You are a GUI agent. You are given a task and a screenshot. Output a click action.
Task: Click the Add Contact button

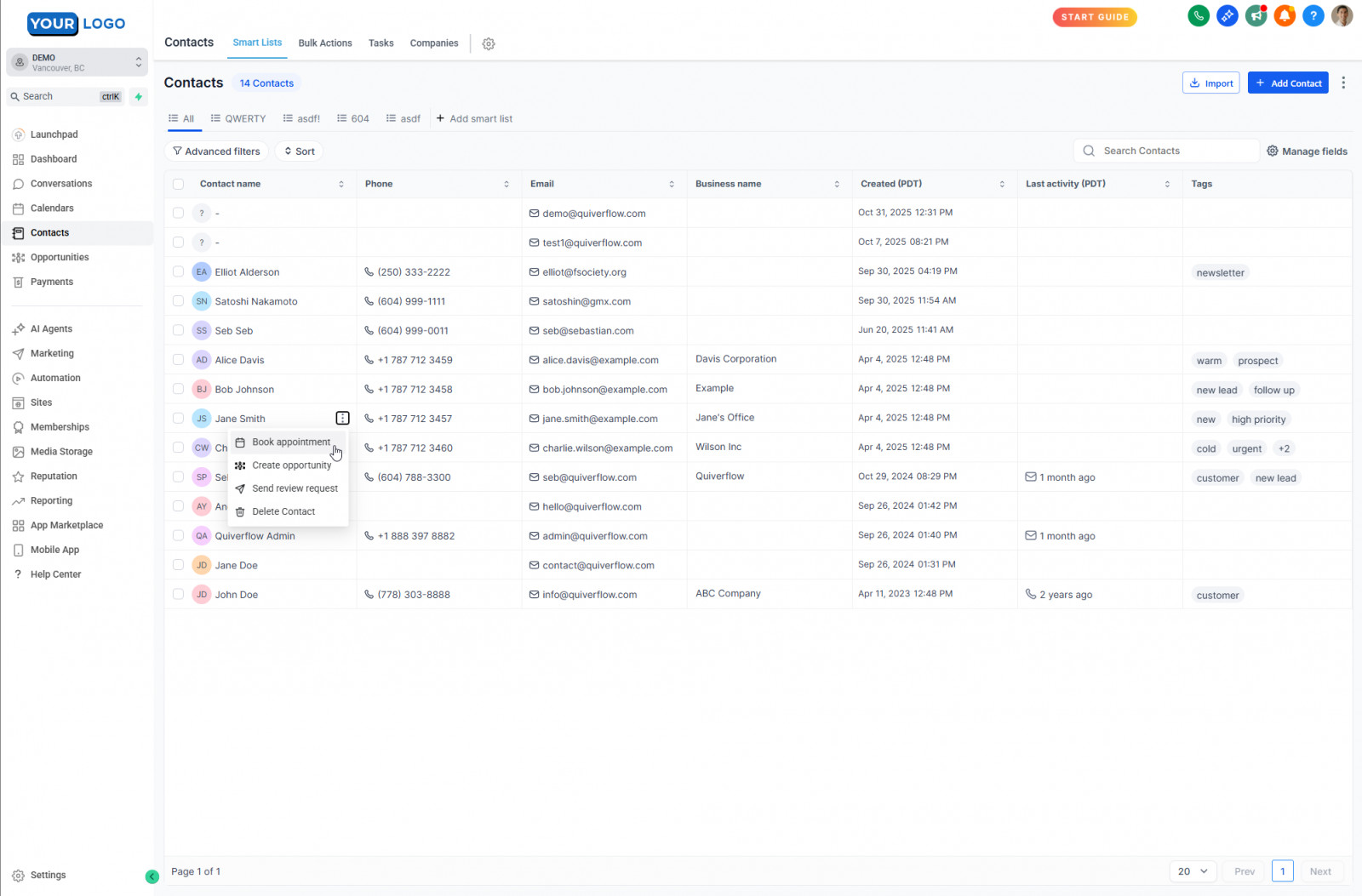[x=1288, y=83]
